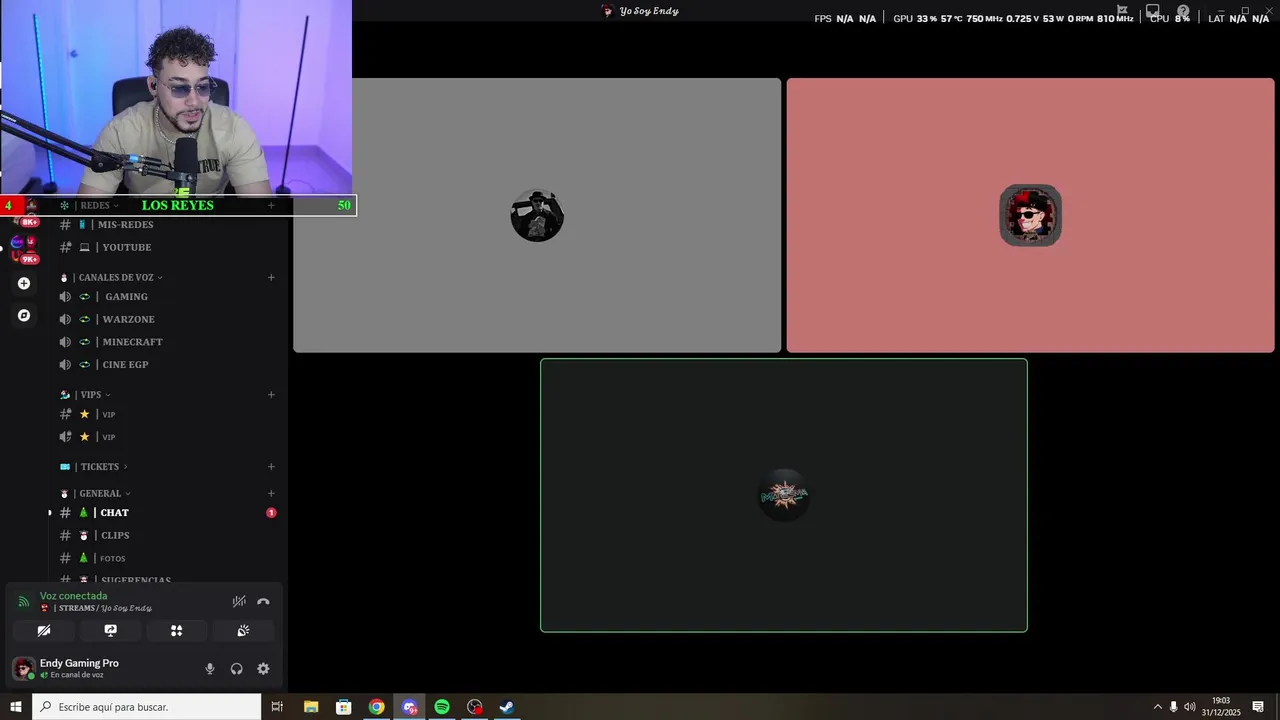
Task: Open Spotify from the taskbar
Action: [442, 707]
